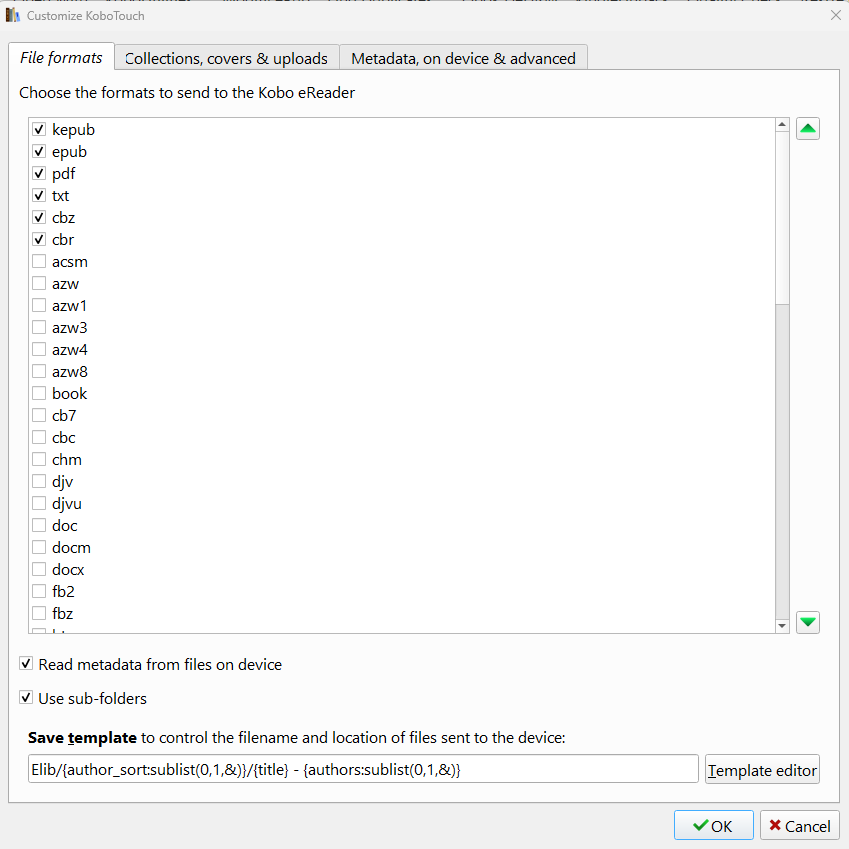Enable the azw4 format
The width and height of the screenshot is (849, 849).
pos(39,349)
